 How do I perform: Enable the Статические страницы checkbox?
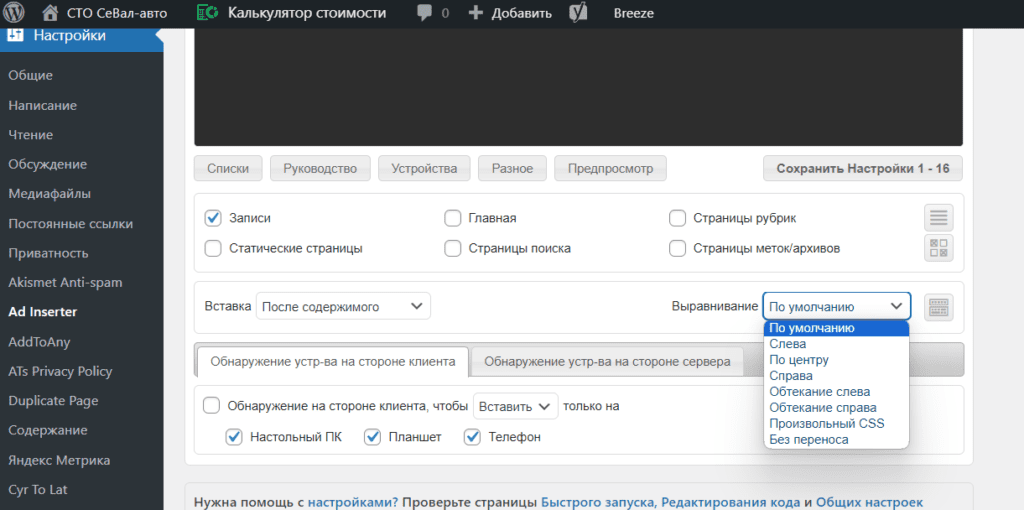coord(213,248)
